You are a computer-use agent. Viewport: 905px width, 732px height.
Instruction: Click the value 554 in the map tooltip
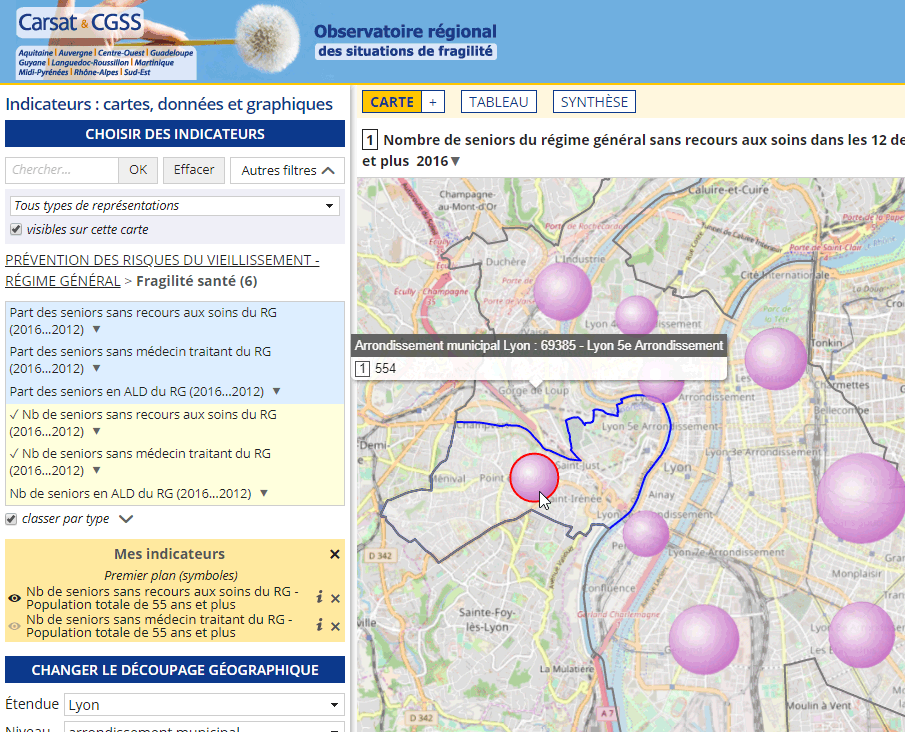(x=386, y=368)
